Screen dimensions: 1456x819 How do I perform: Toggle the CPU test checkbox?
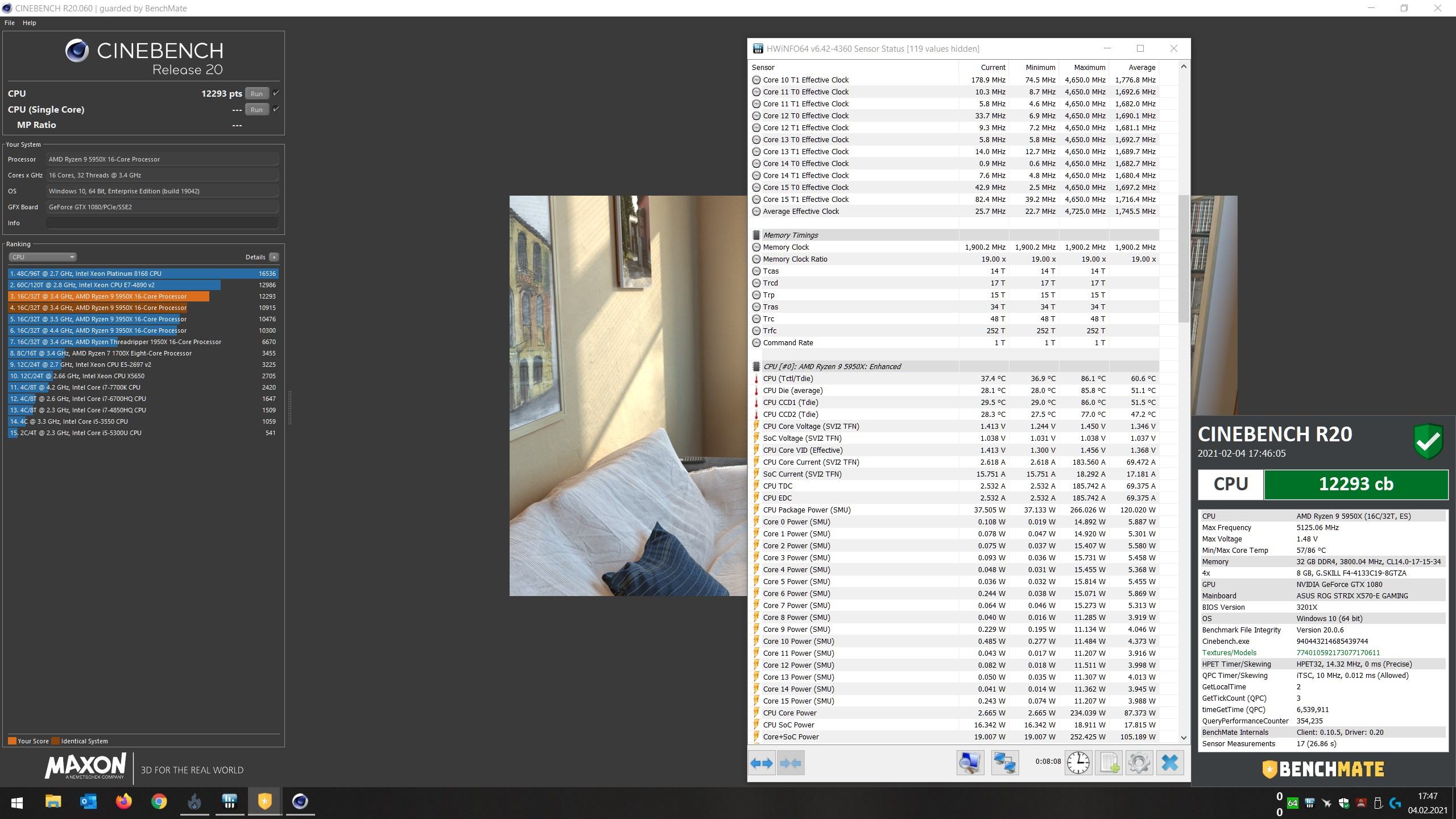276,93
